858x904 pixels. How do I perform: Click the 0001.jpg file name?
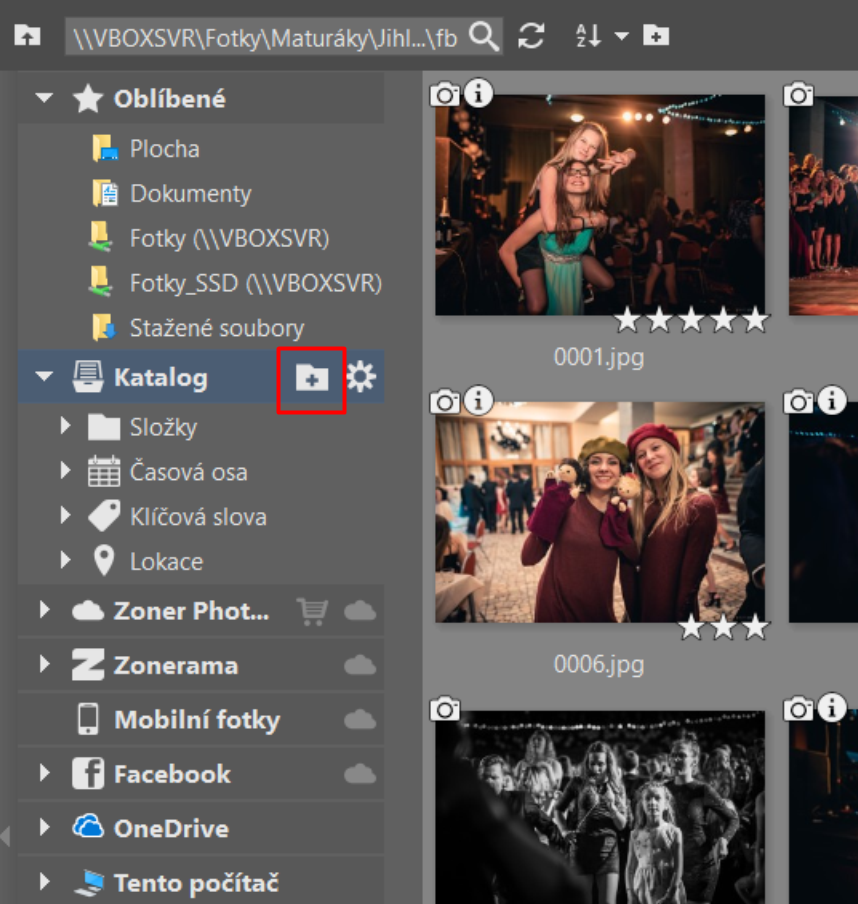599,357
